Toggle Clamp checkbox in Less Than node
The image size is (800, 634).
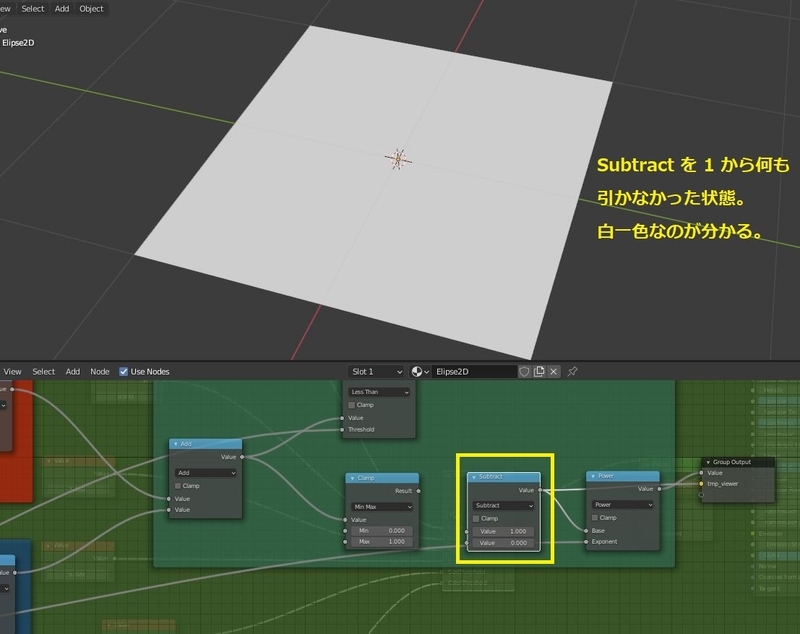tap(352, 405)
